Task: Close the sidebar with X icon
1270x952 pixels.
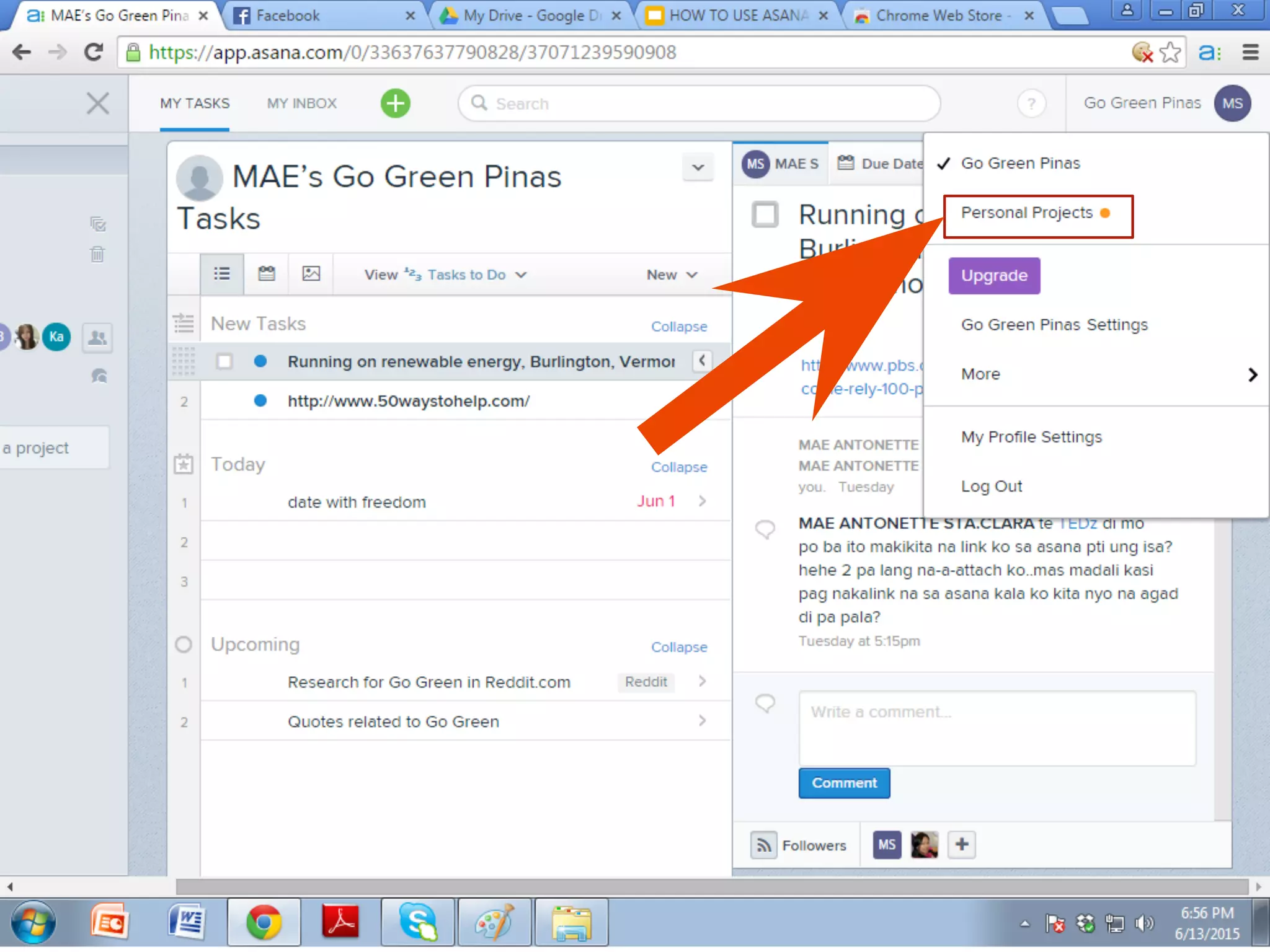Action: (97, 104)
